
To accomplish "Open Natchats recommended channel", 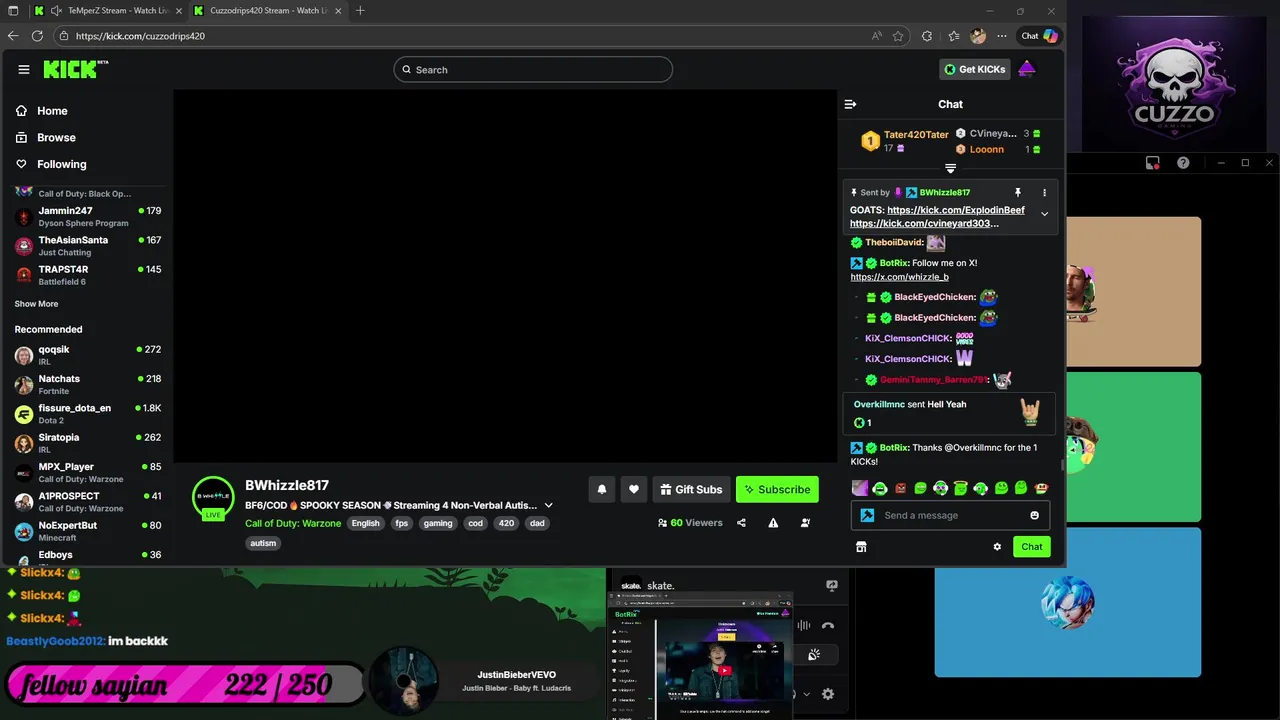I will click(87, 384).
